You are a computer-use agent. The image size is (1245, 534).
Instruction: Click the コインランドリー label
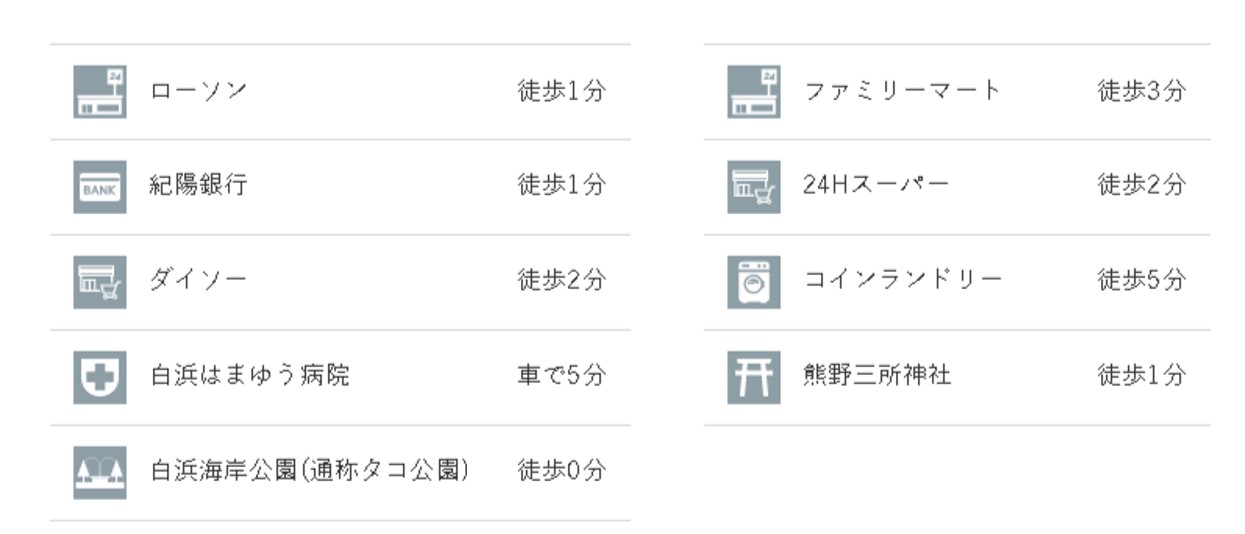click(902, 281)
